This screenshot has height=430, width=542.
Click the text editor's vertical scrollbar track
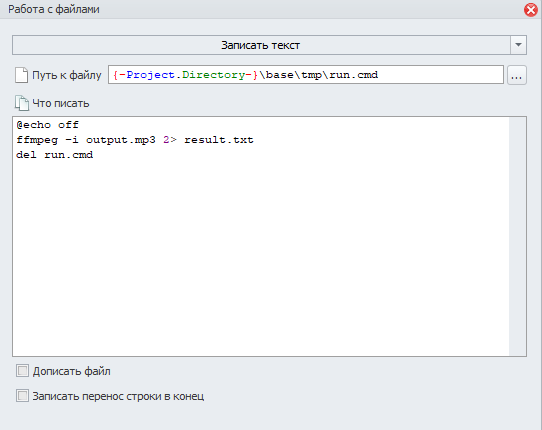[x=517, y=236]
